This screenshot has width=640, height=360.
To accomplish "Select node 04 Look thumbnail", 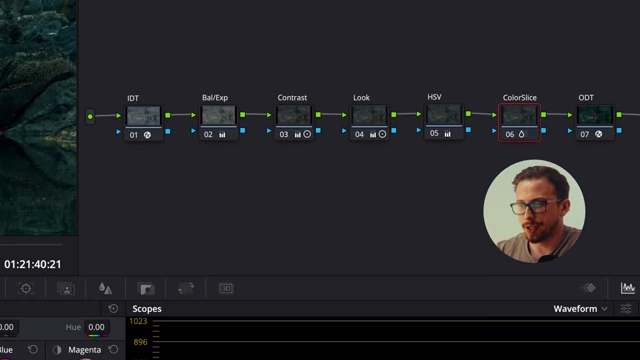I will click(x=369, y=116).
